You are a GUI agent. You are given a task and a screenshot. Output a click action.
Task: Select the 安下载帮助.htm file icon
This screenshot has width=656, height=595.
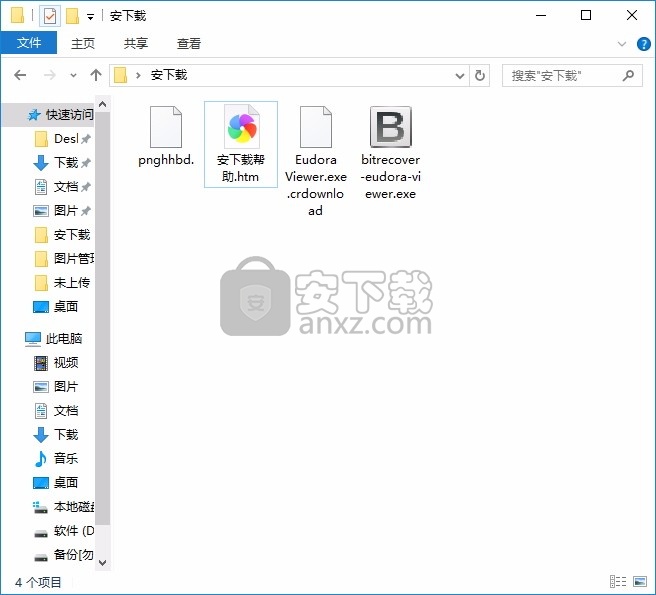[241, 127]
